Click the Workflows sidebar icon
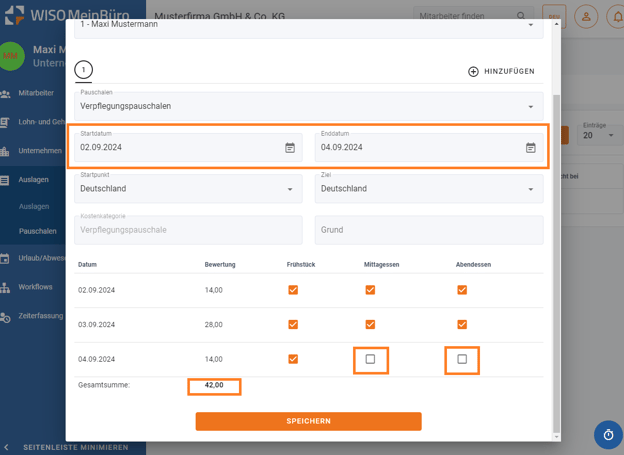 point(6,287)
